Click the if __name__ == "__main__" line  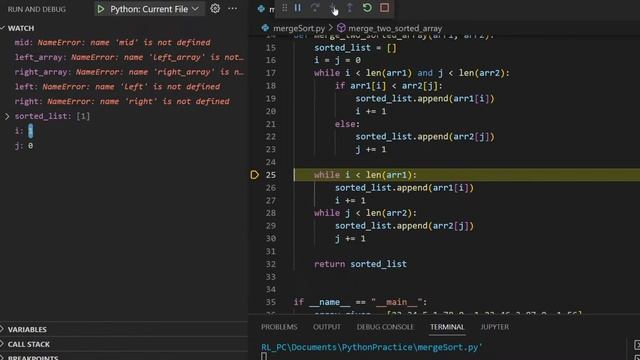360,302
